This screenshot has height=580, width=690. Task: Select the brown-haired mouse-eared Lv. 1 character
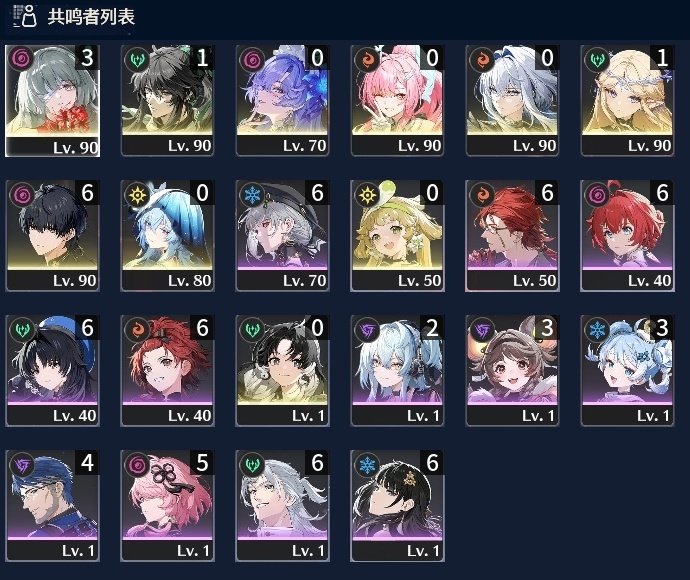coord(512,371)
